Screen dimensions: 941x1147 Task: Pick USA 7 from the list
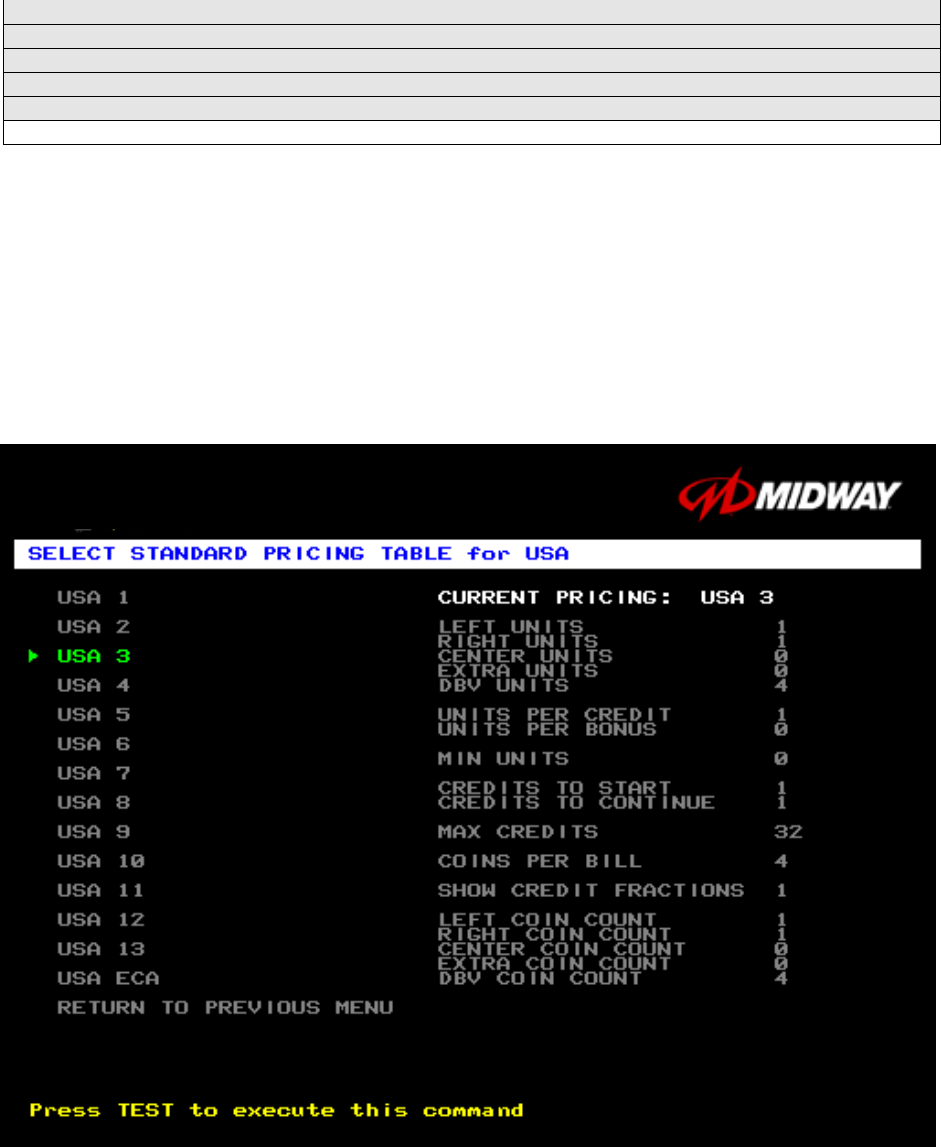[x=94, y=773]
